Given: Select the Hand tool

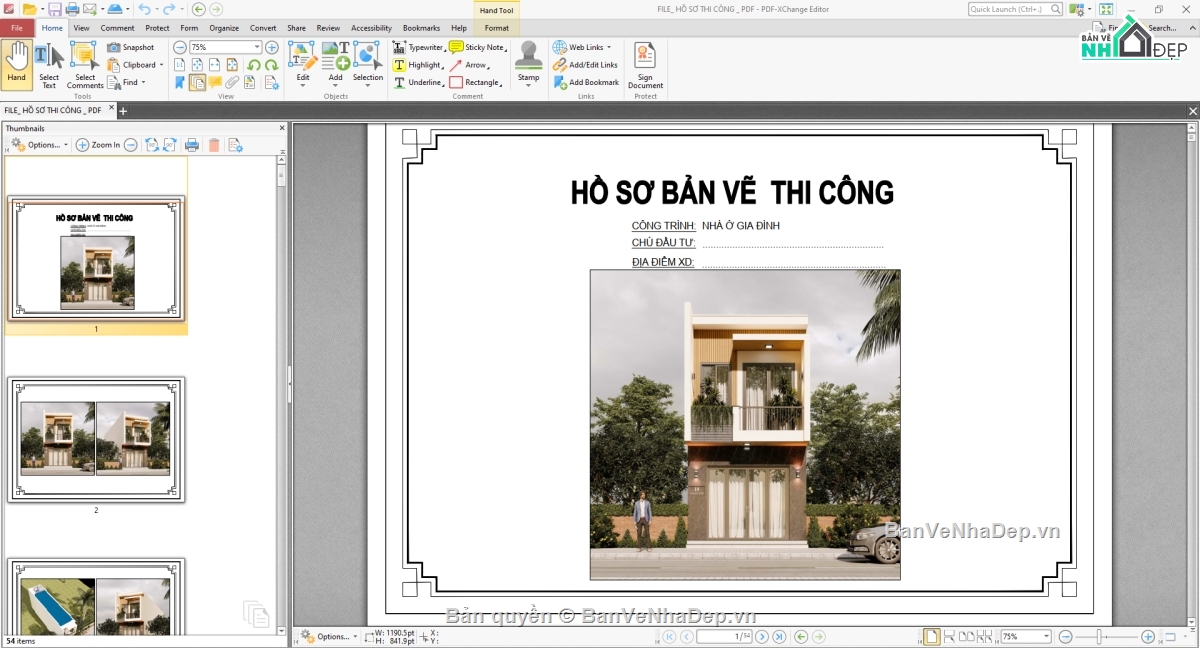Looking at the screenshot, I should click(x=16, y=61).
